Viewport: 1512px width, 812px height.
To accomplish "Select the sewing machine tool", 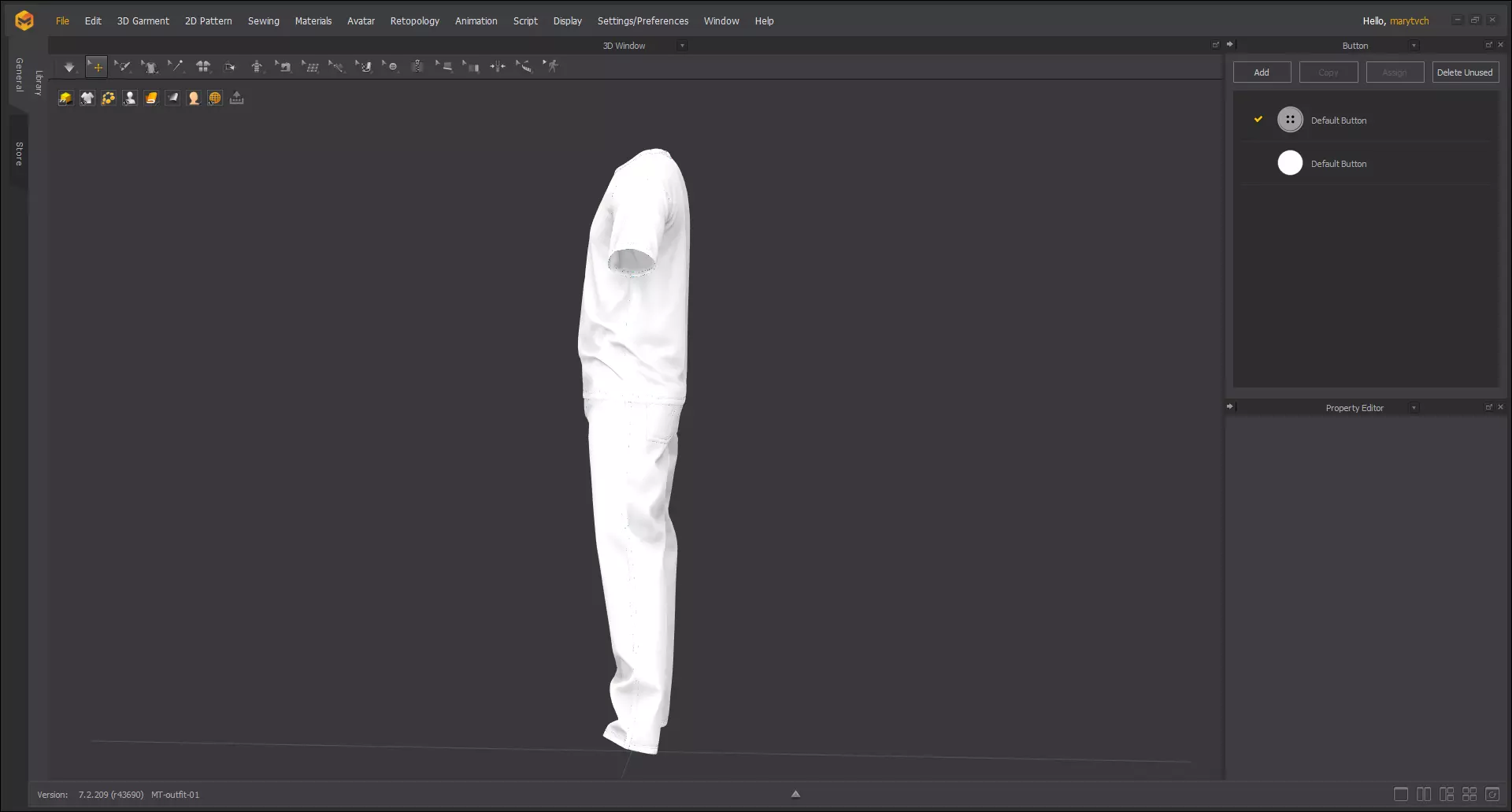I will click(x=284, y=67).
